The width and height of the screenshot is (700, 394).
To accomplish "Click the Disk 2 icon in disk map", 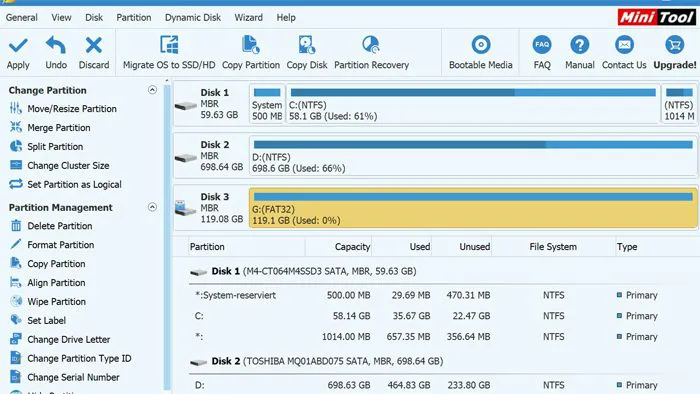I will [185, 158].
